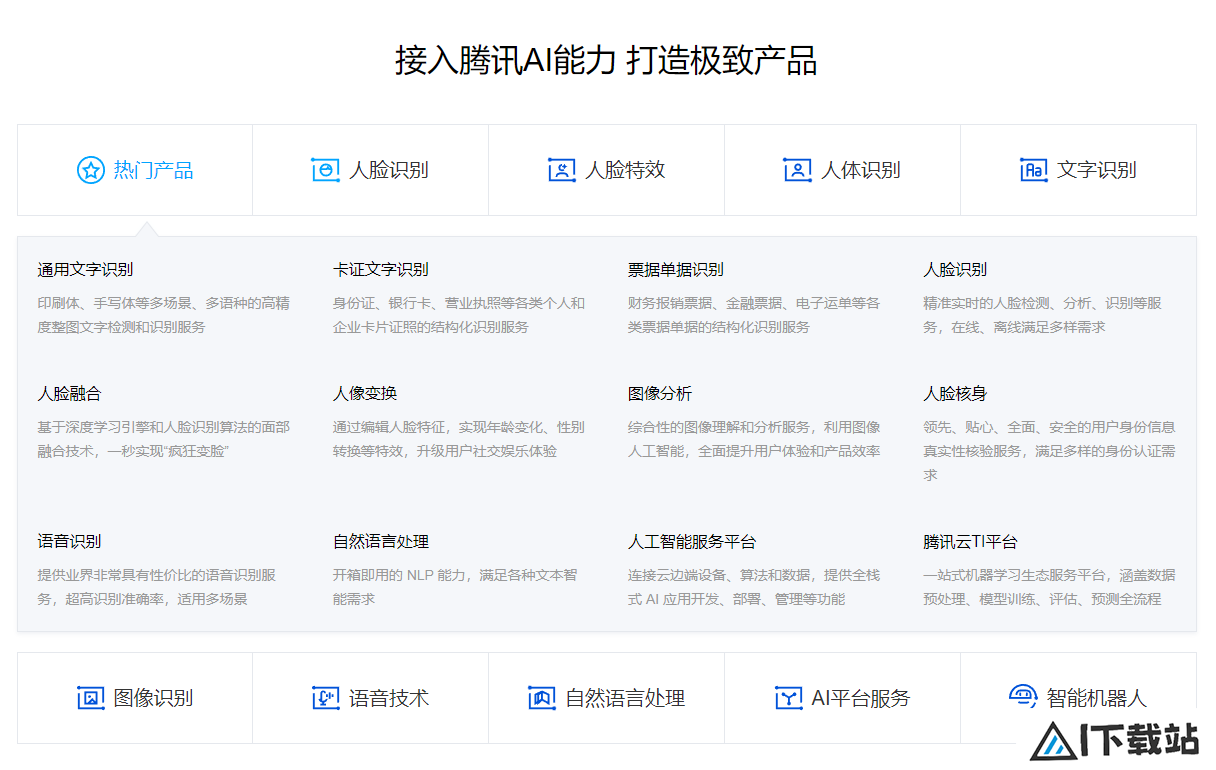Click the description starting 精准实时的人脸检测
The image size is (1216, 770).
point(1042,315)
